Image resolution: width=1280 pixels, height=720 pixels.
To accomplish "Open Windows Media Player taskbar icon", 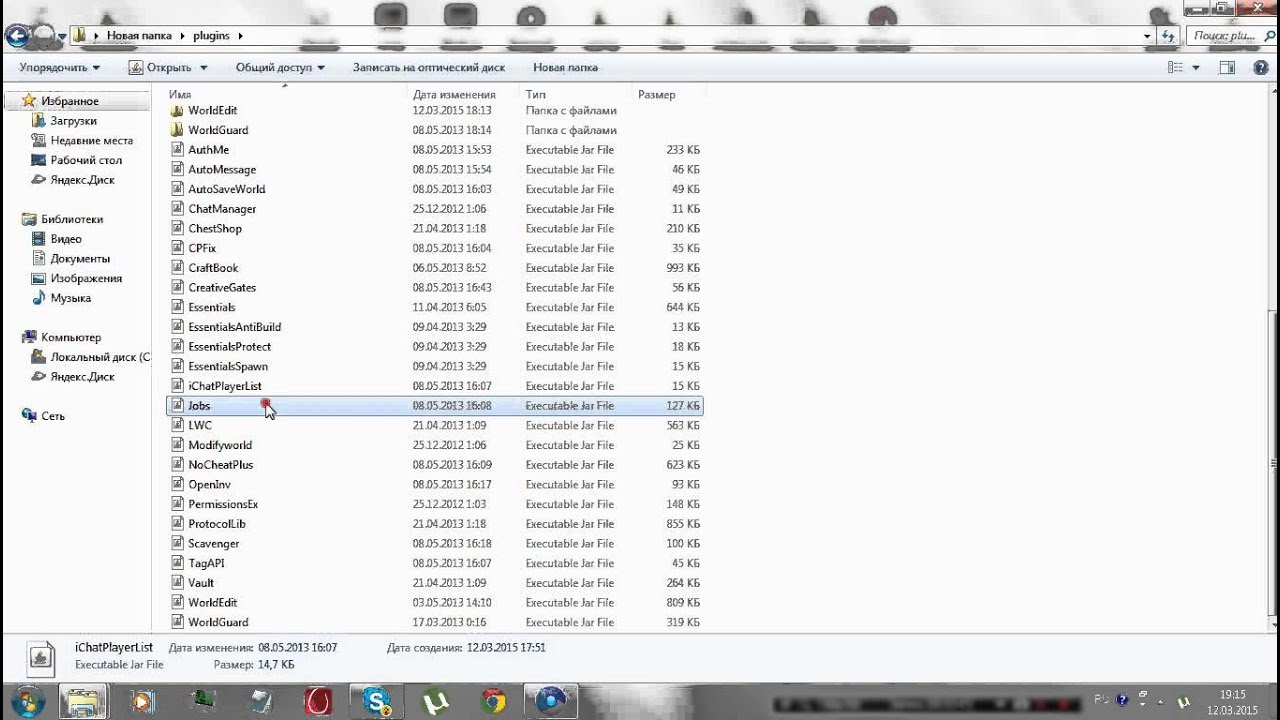I will tap(143, 701).
